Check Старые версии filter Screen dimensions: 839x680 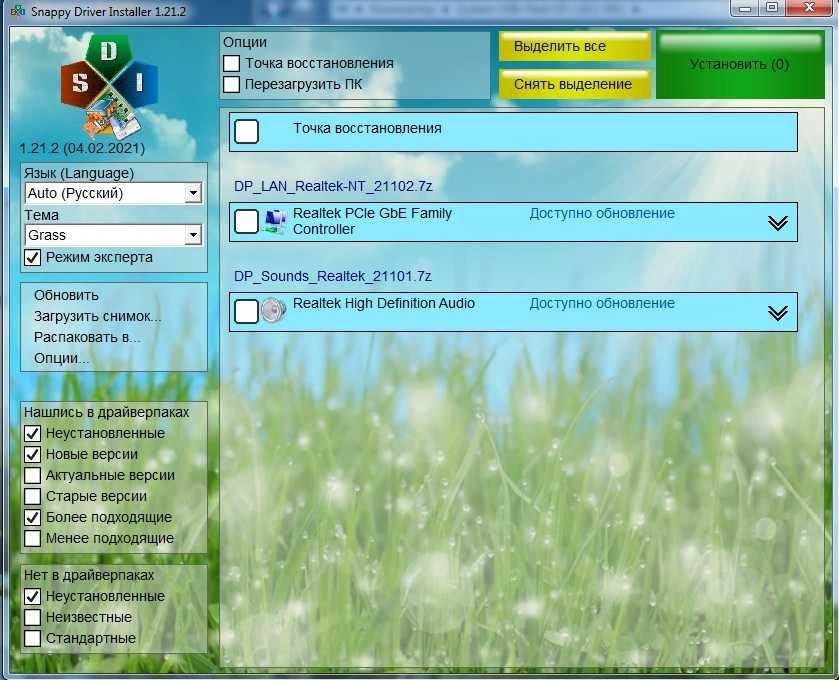pyautogui.click(x=33, y=496)
